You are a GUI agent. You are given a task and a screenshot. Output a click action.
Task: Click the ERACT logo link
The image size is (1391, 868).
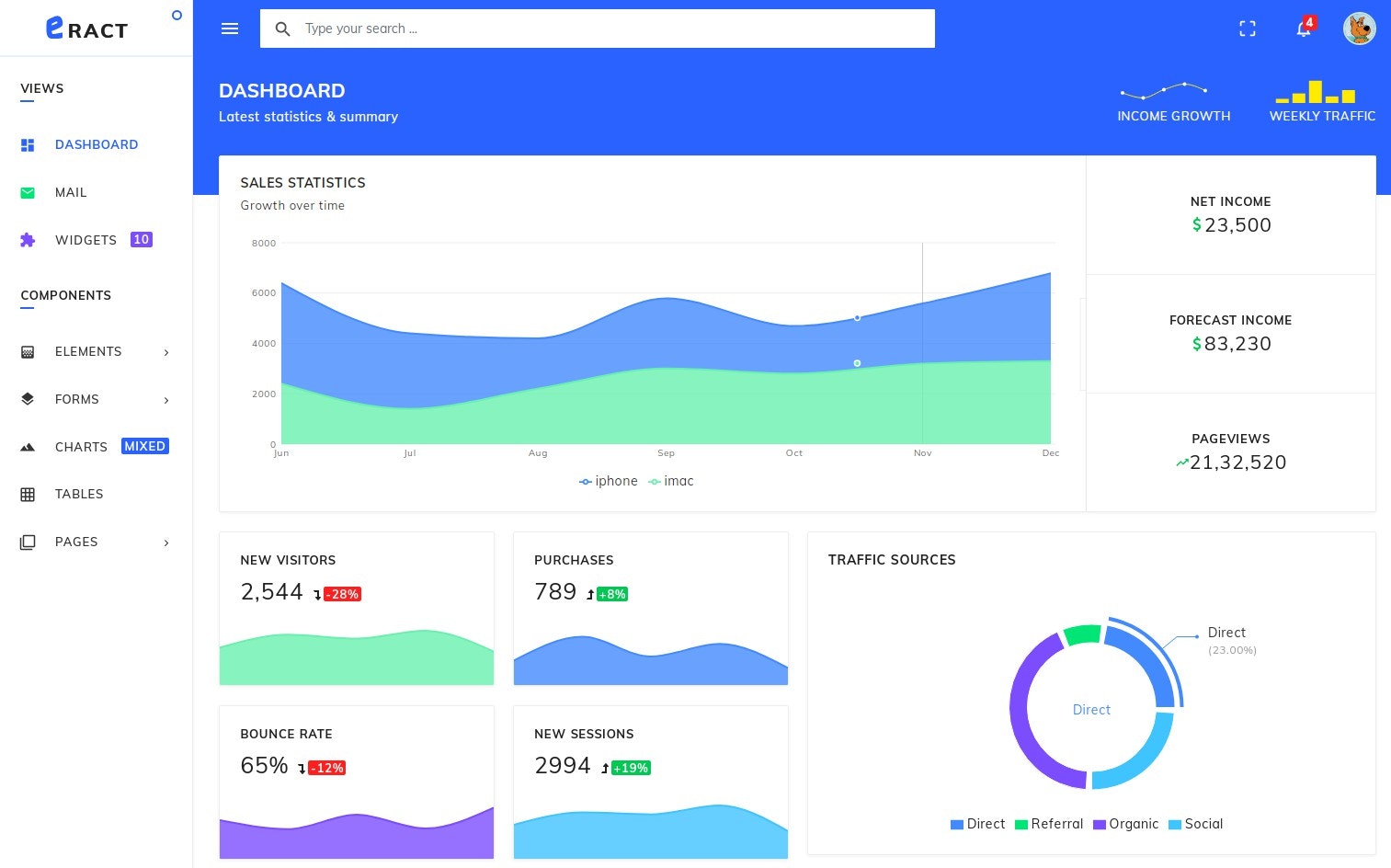(x=86, y=29)
